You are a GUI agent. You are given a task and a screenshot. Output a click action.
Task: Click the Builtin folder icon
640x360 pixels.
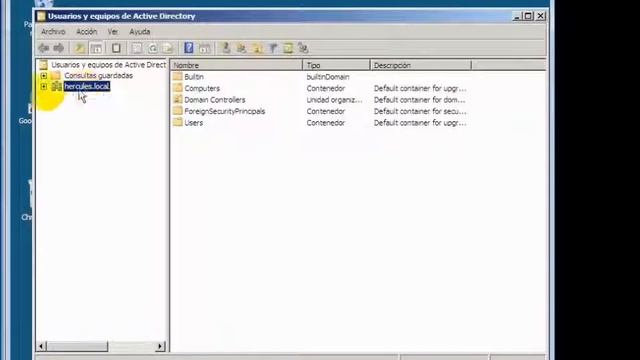click(x=178, y=76)
